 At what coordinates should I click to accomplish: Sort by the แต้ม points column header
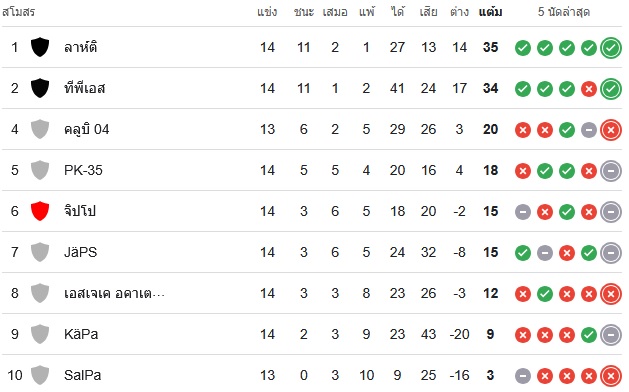pos(490,12)
